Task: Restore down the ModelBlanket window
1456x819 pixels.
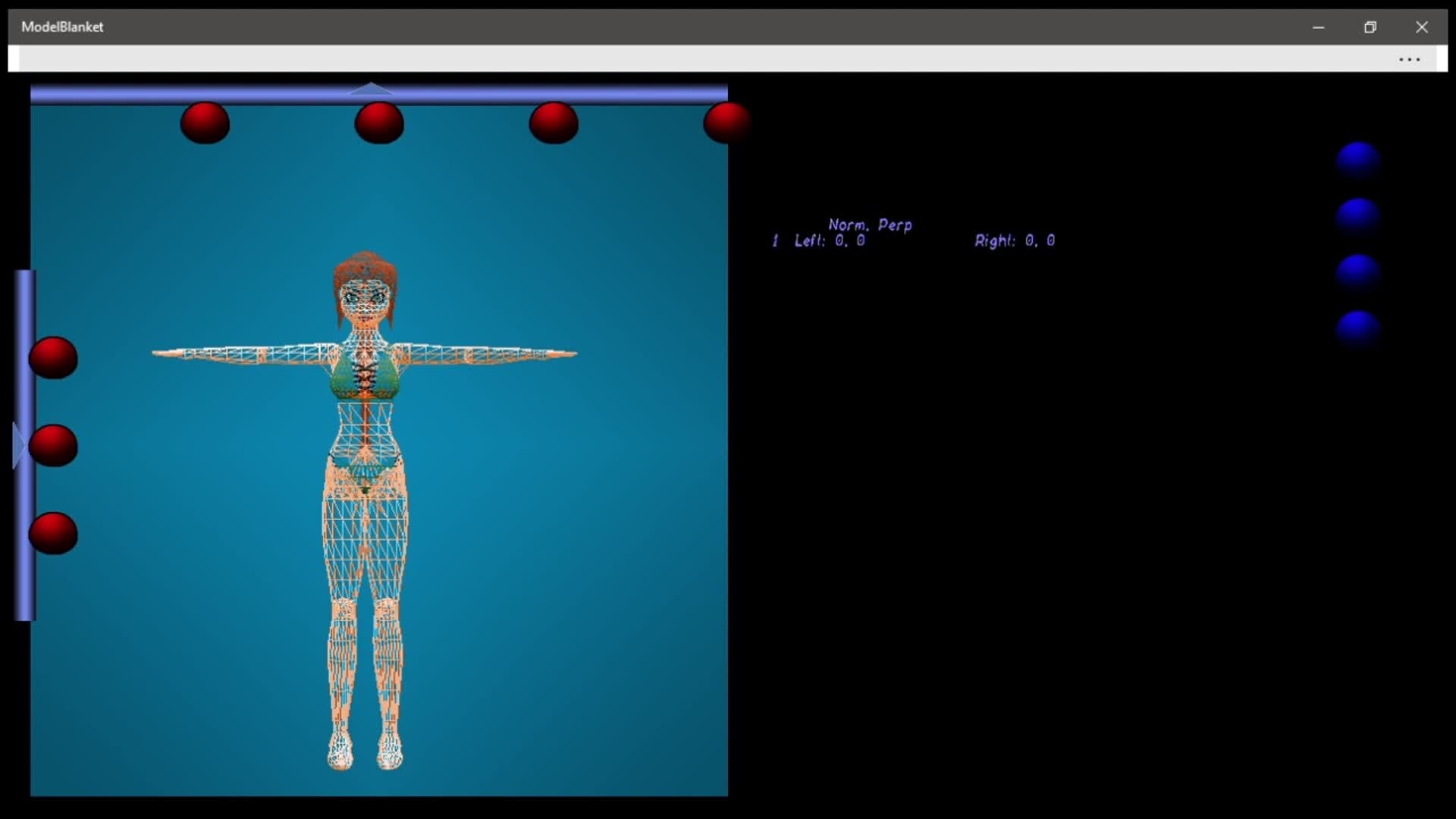Action: [x=1370, y=27]
